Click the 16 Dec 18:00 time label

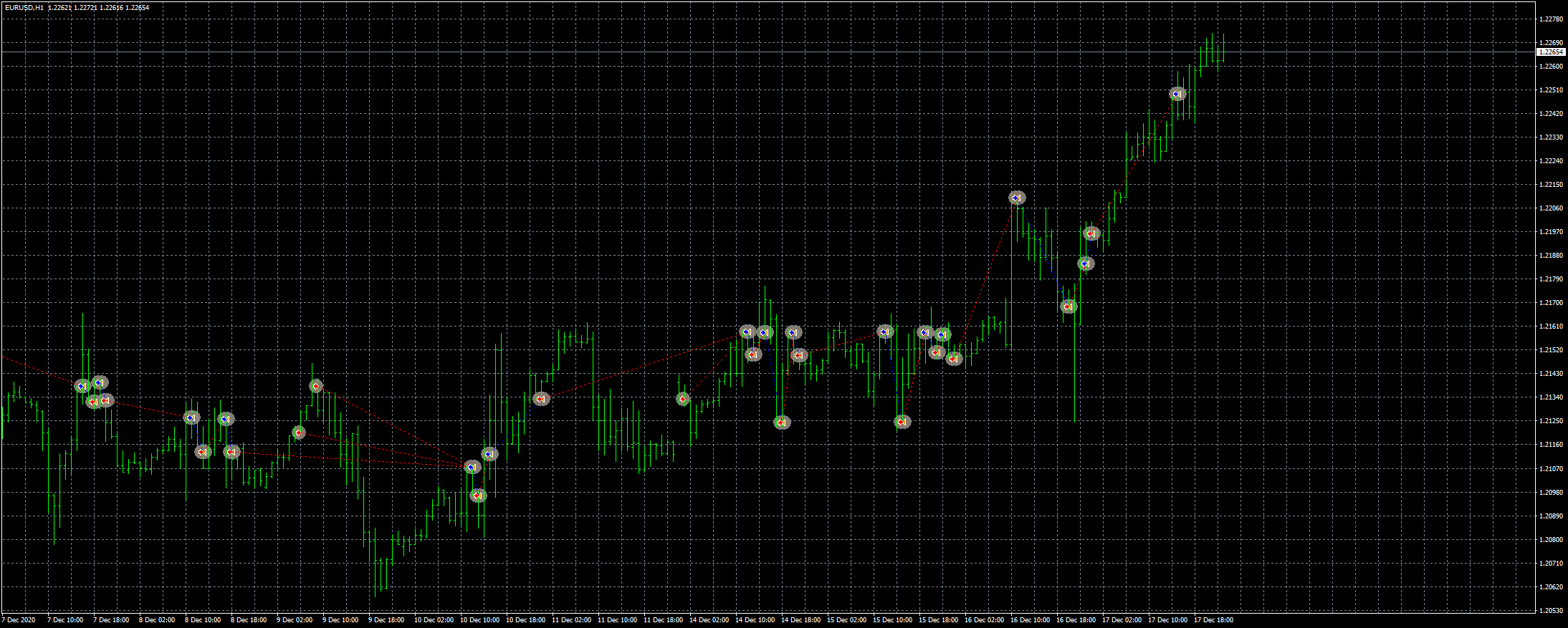pos(1076,620)
